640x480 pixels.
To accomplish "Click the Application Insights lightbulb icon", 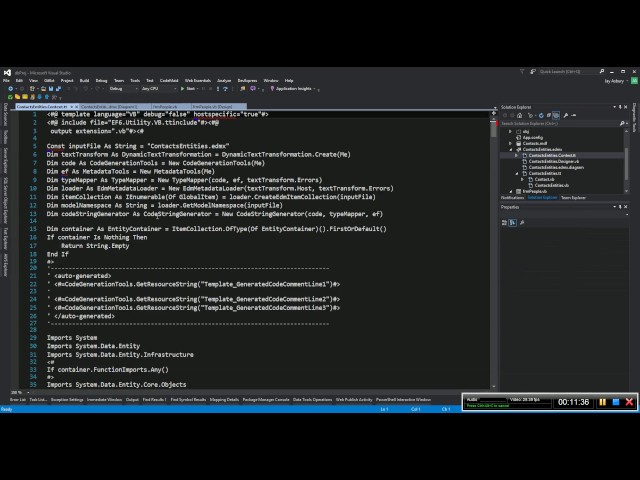I will tap(272, 89).
